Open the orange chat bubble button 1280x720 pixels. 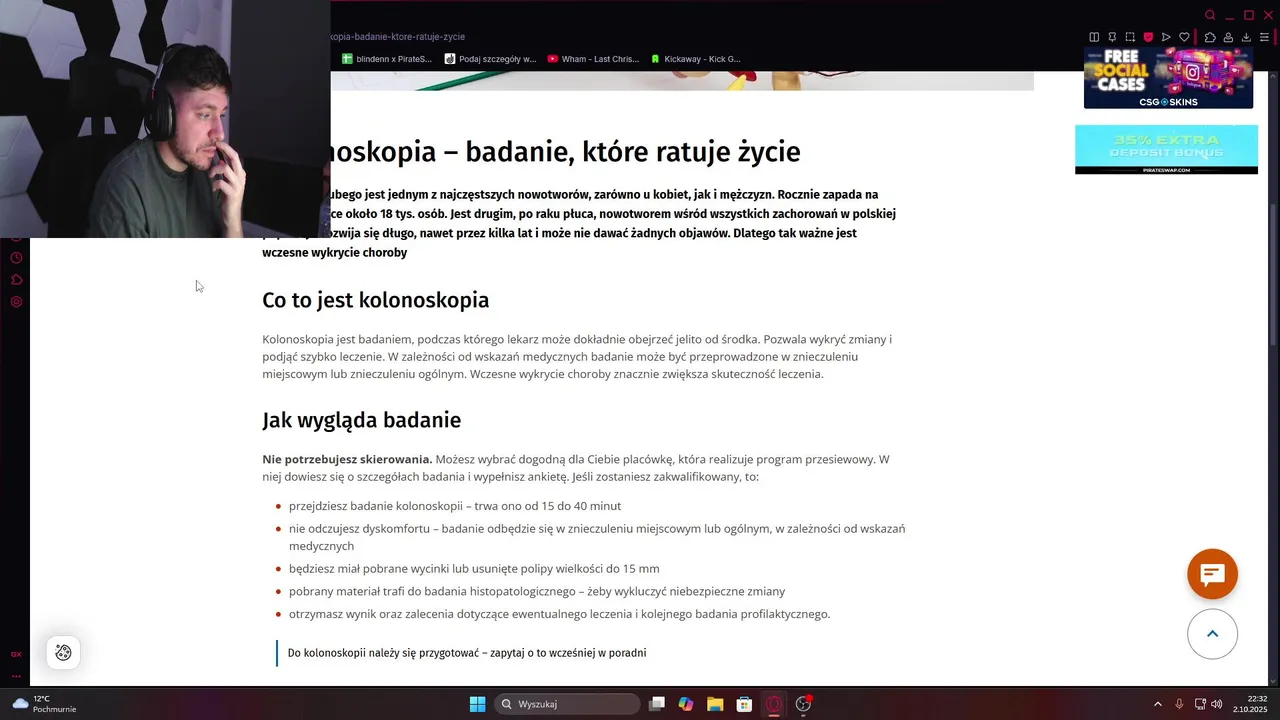[1212, 574]
